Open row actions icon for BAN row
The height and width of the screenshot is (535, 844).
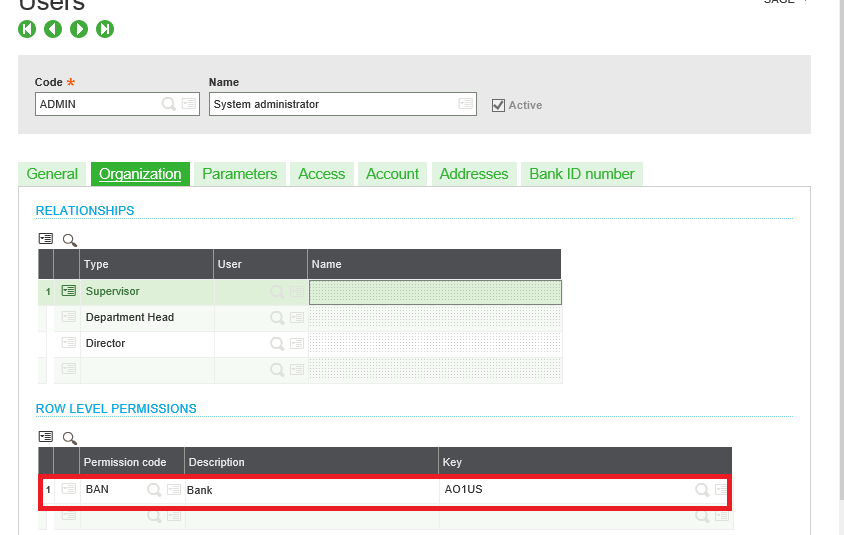click(68, 489)
